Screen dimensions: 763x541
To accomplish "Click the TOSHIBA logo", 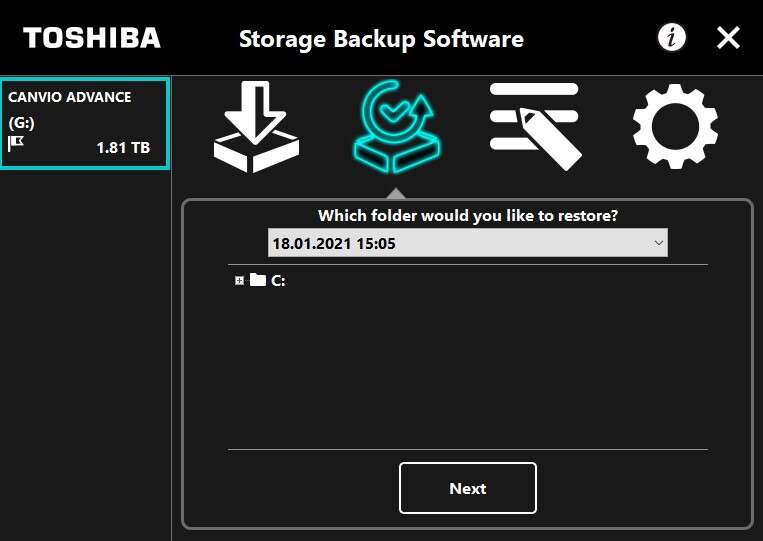I will pos(92,38).
